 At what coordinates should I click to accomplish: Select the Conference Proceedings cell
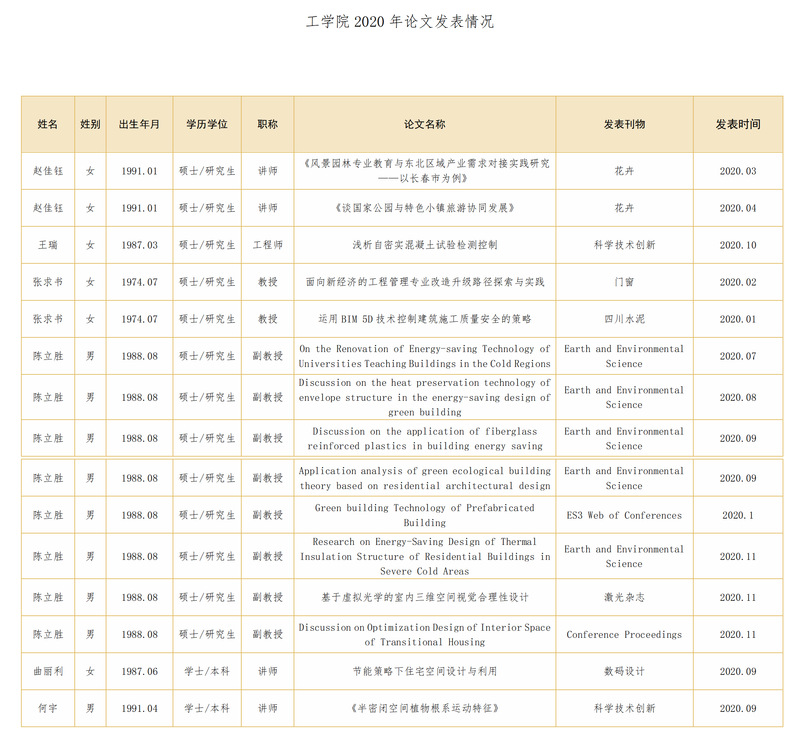point(624,635)
